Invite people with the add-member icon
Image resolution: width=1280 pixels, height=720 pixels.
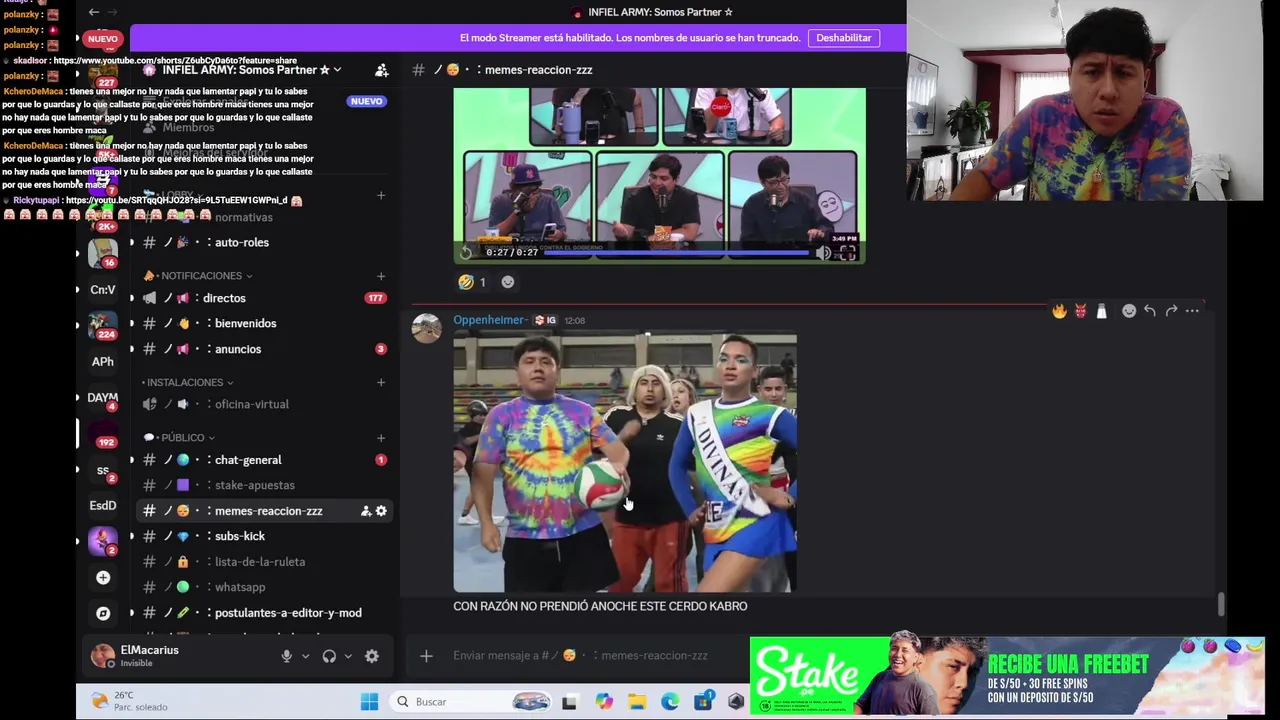pos(381,70)
